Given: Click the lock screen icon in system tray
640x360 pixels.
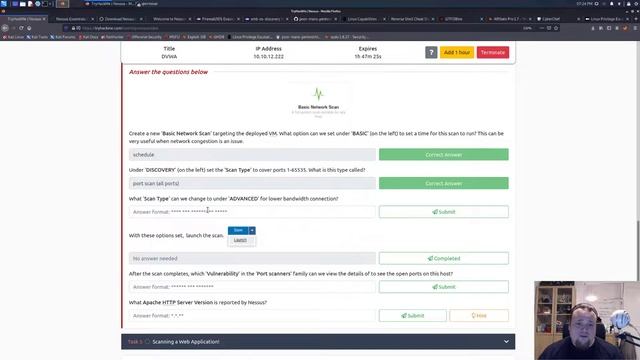Looking at the screenshot, I should (x=629, y=4).
